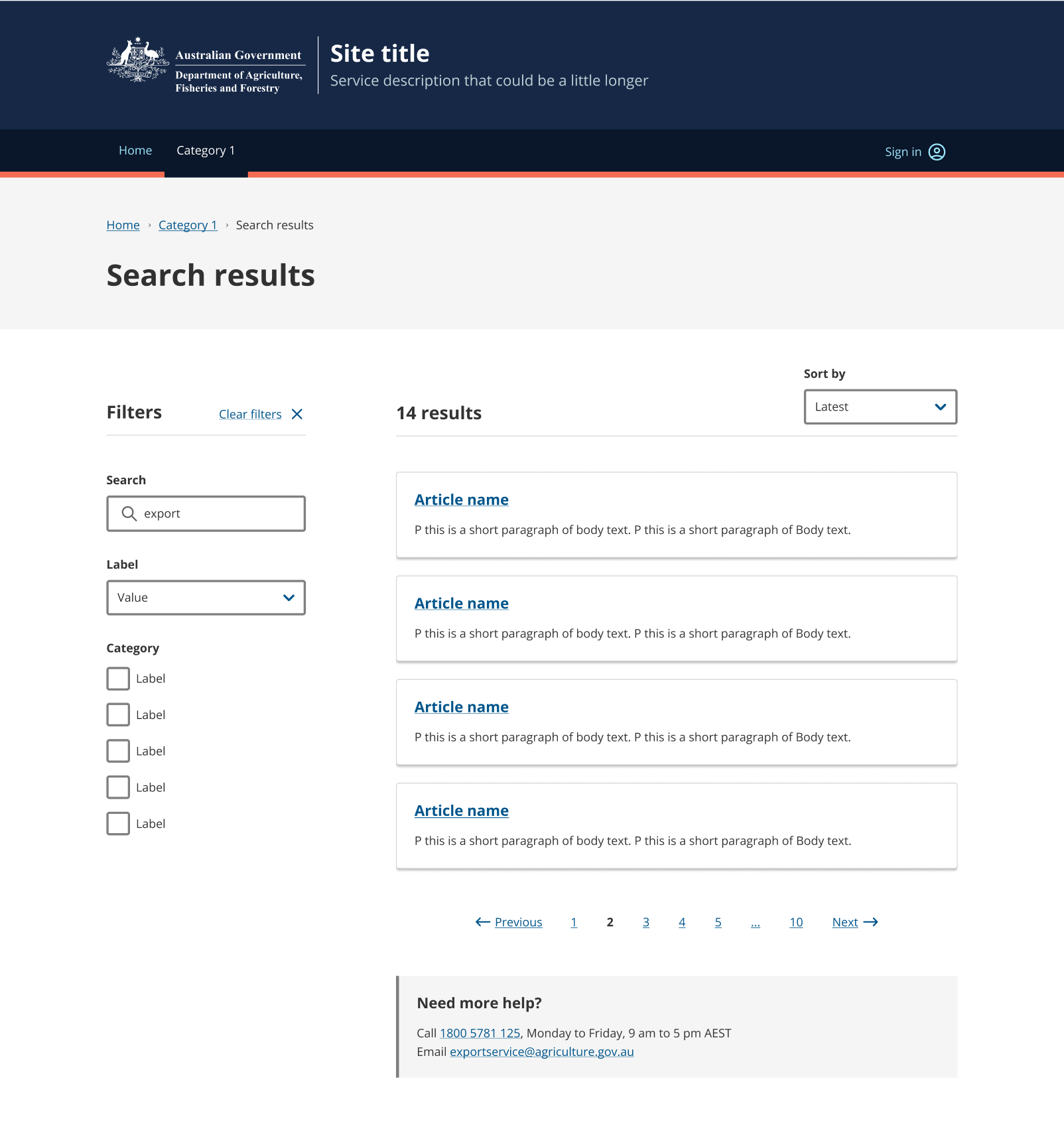The width and height of the screenshot is (1064, 1125).
Task: Enable the first Label checkbox under Category
Action: click(x=117, y=678)
